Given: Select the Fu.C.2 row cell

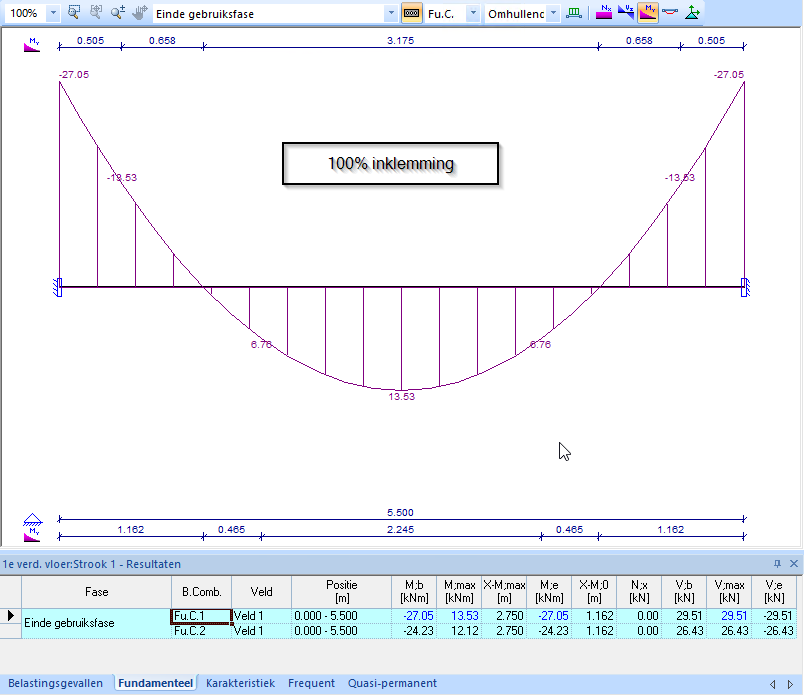Looking at the screenshot, I should point(201,631).
